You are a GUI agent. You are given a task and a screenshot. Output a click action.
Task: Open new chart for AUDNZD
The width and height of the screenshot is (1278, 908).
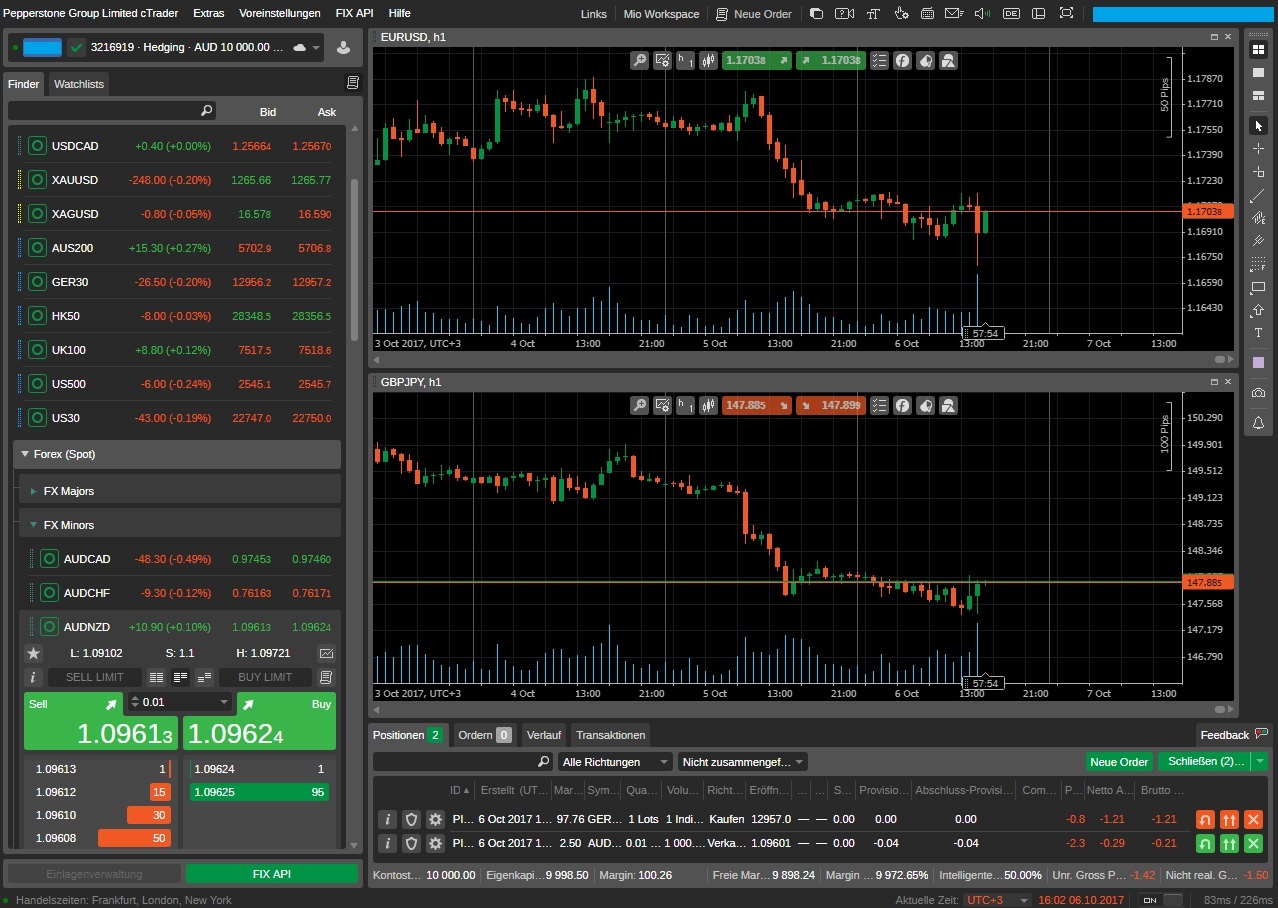coord(326,653)
